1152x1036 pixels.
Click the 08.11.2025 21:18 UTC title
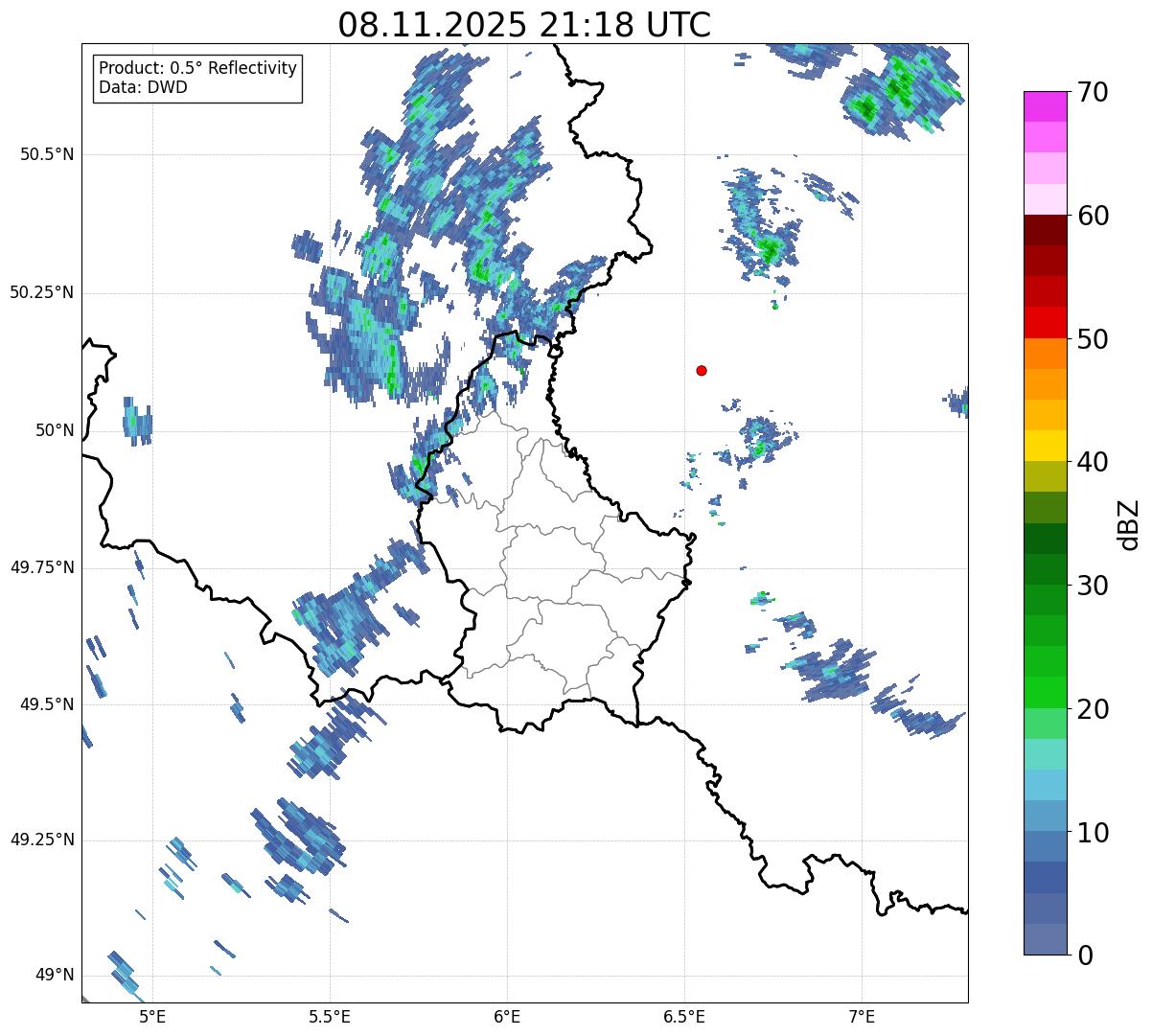tap(524, 25)
